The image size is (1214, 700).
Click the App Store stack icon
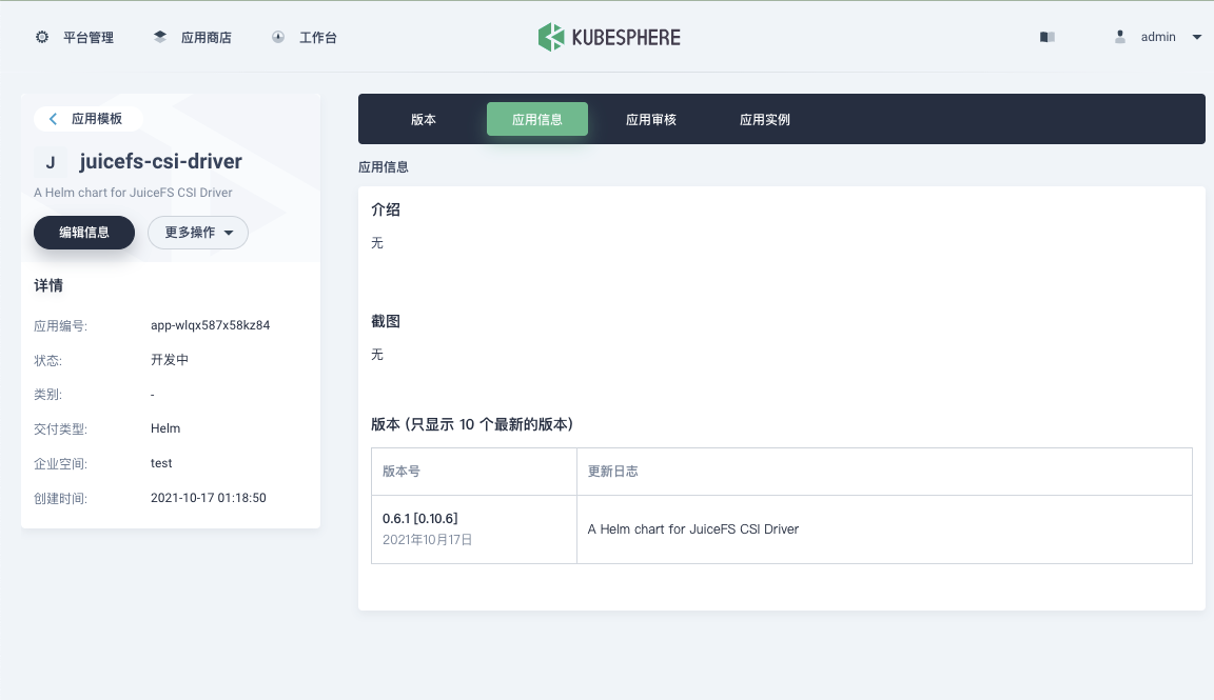[160, 37]
